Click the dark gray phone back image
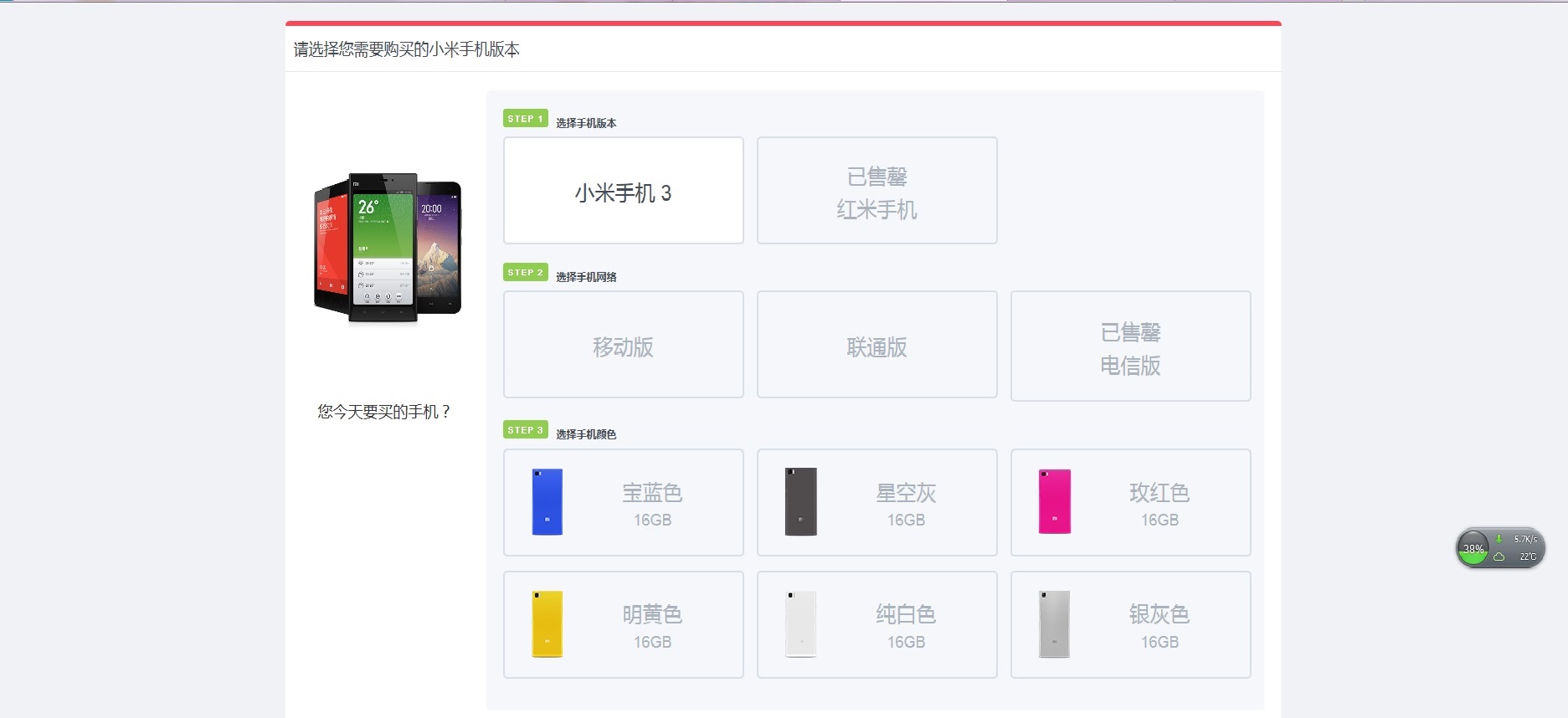 [801, 502]
